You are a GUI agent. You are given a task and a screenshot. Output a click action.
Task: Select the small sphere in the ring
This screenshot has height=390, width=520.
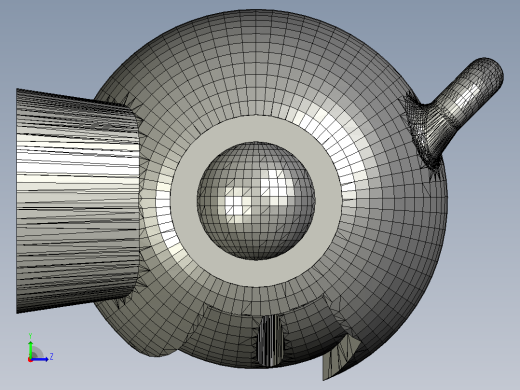tap(256, 201)
